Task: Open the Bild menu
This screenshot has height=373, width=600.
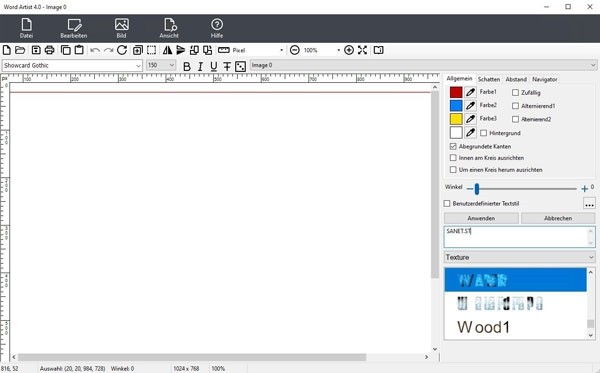Action: 122,28
